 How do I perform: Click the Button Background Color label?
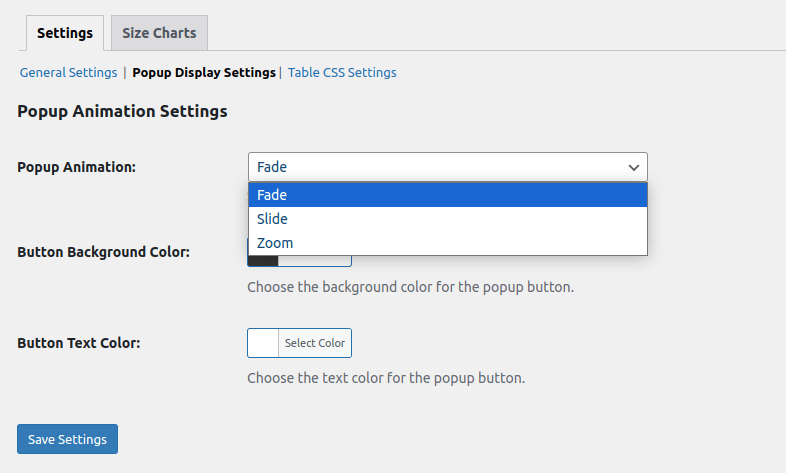pos(103,252)
